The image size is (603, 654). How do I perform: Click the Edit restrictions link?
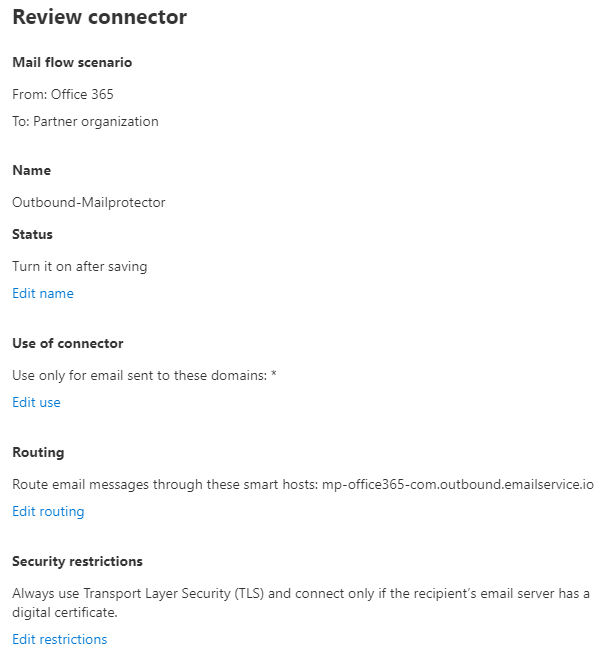[x=60, y=639]
